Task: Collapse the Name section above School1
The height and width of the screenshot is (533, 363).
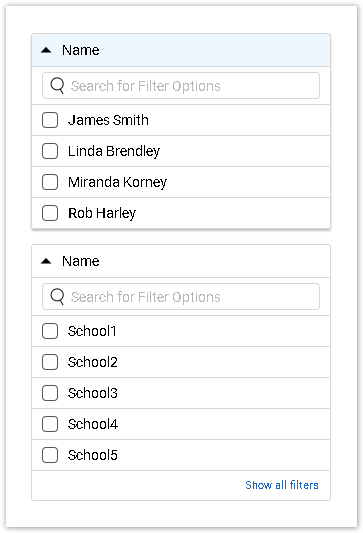Action: tap(46, 261)
